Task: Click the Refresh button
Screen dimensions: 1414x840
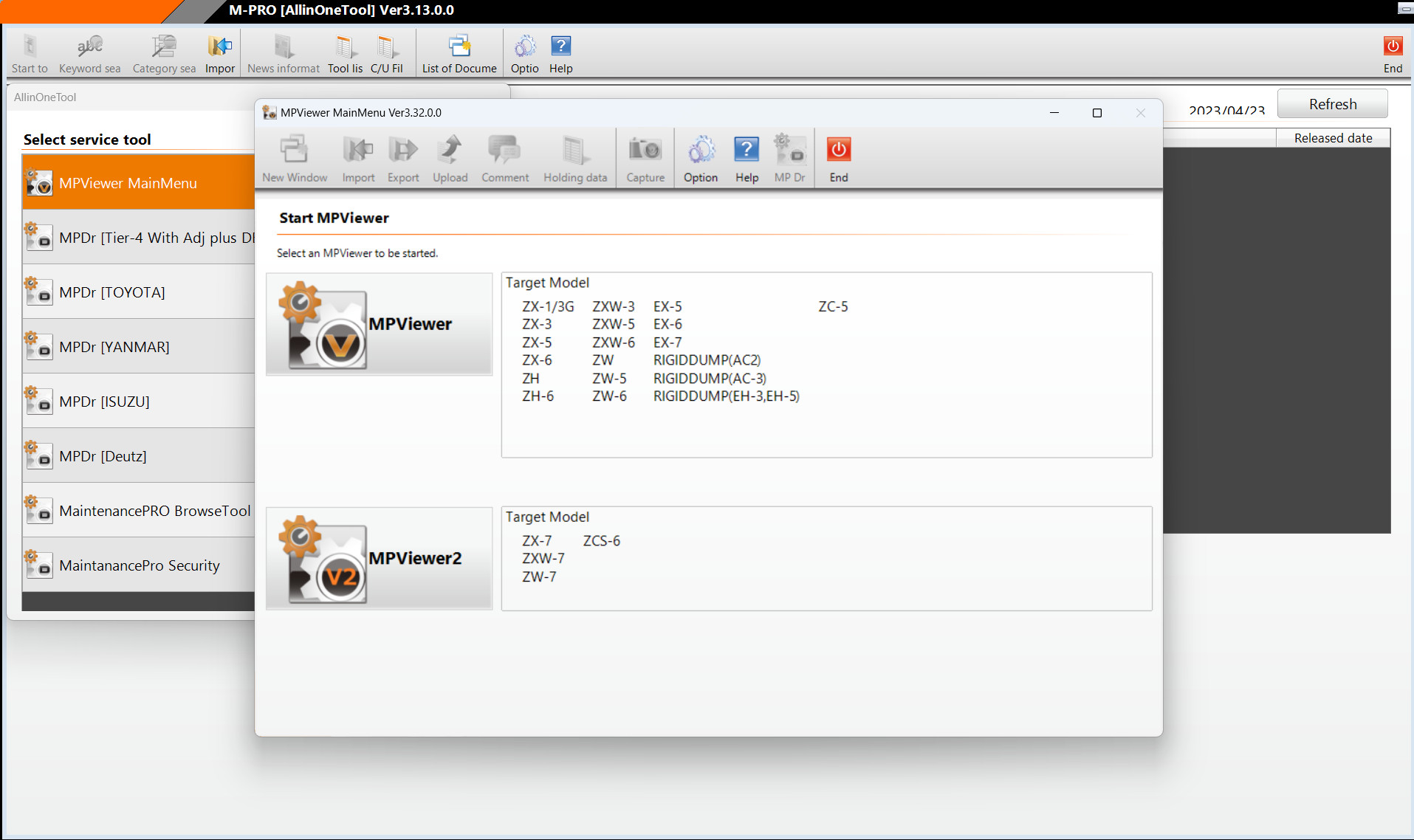Action: tap(1333, 104)
